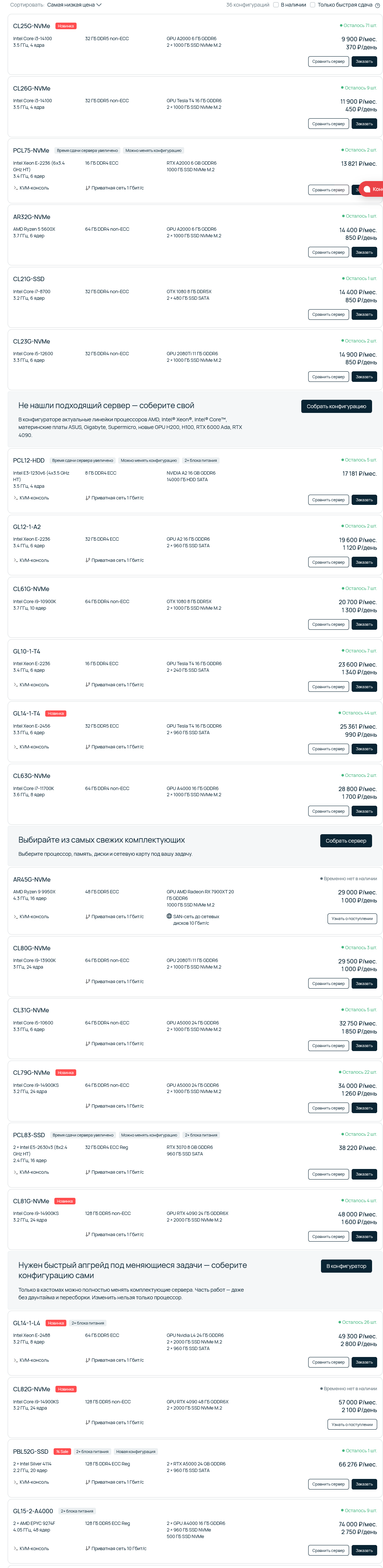Toggle 'Только быстрая сдача' checkbox
Image resolution: width=383 pixels, height=1568 pixels.
tap(313, 5)
